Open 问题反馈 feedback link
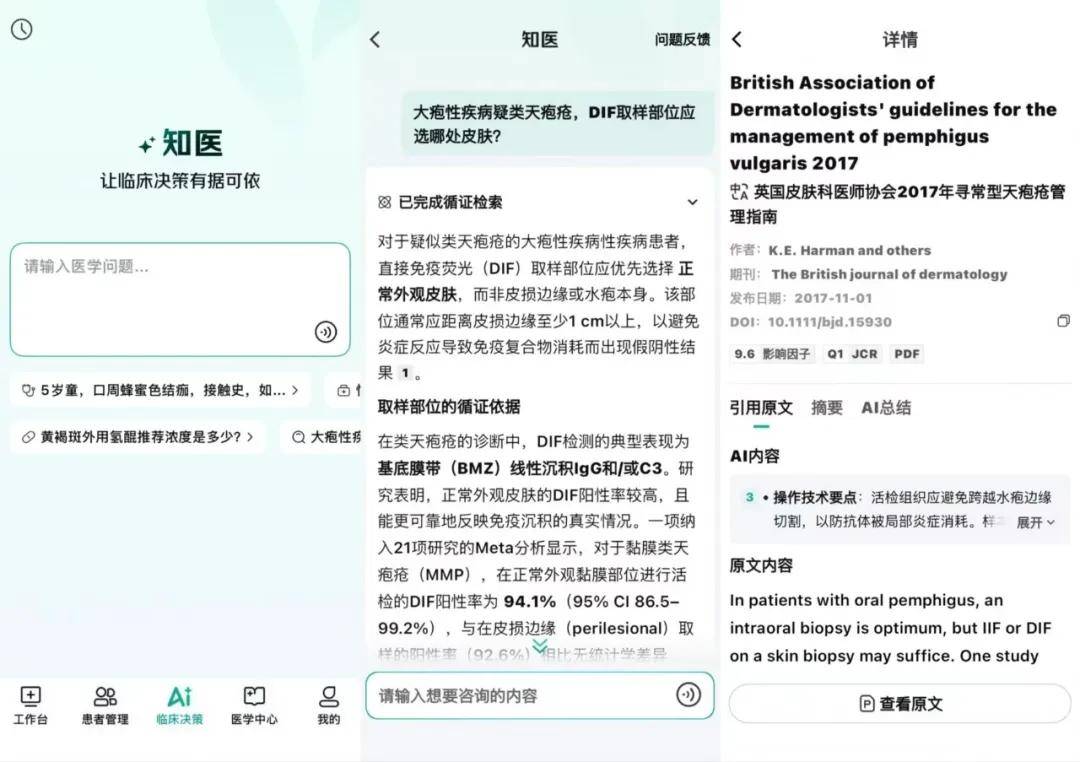 pyautogui.click(x=682, y=39)
